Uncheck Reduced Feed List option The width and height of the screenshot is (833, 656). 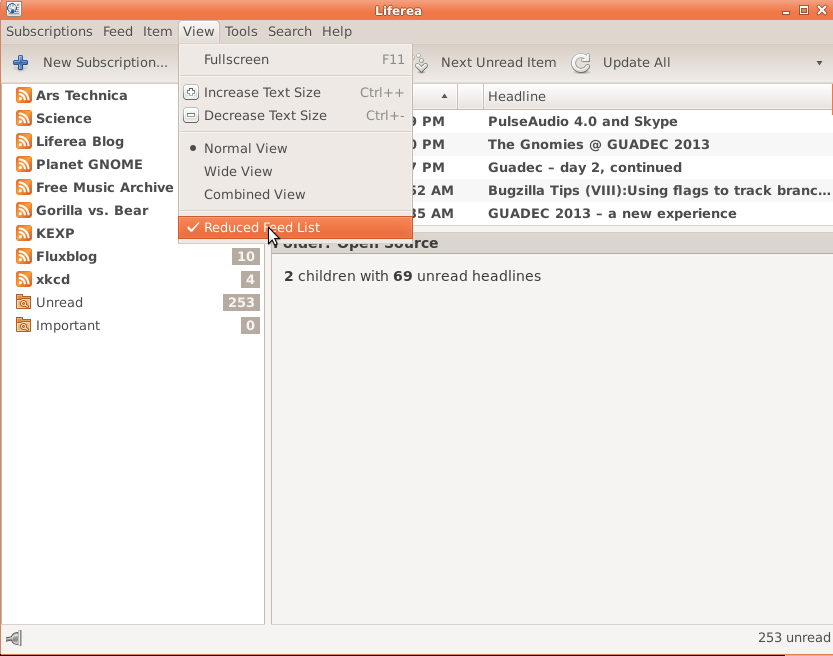point(261,228)
